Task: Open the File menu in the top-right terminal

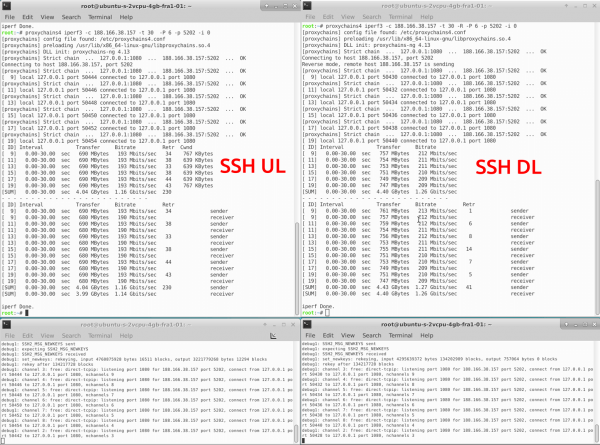Action: (x=308, y=17)
